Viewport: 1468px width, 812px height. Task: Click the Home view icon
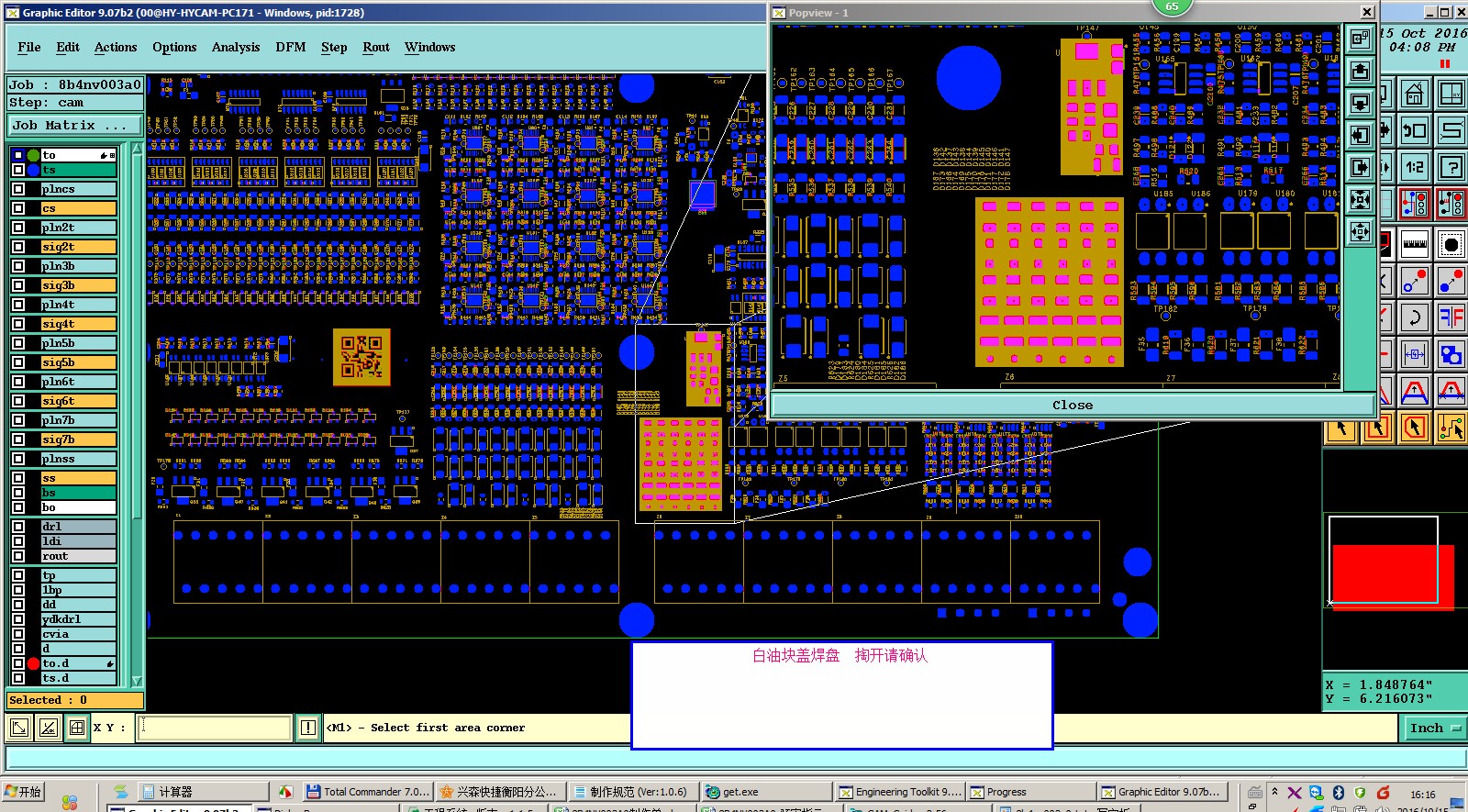1414,94
